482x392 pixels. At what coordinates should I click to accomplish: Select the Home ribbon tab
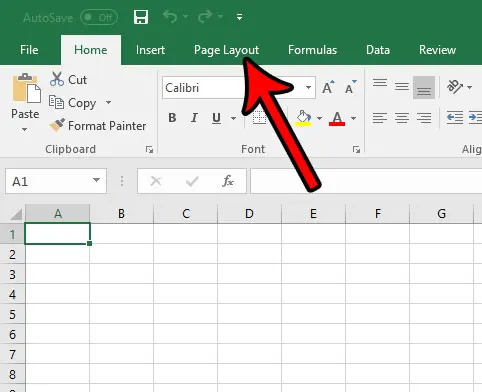[x=91, y=50]
